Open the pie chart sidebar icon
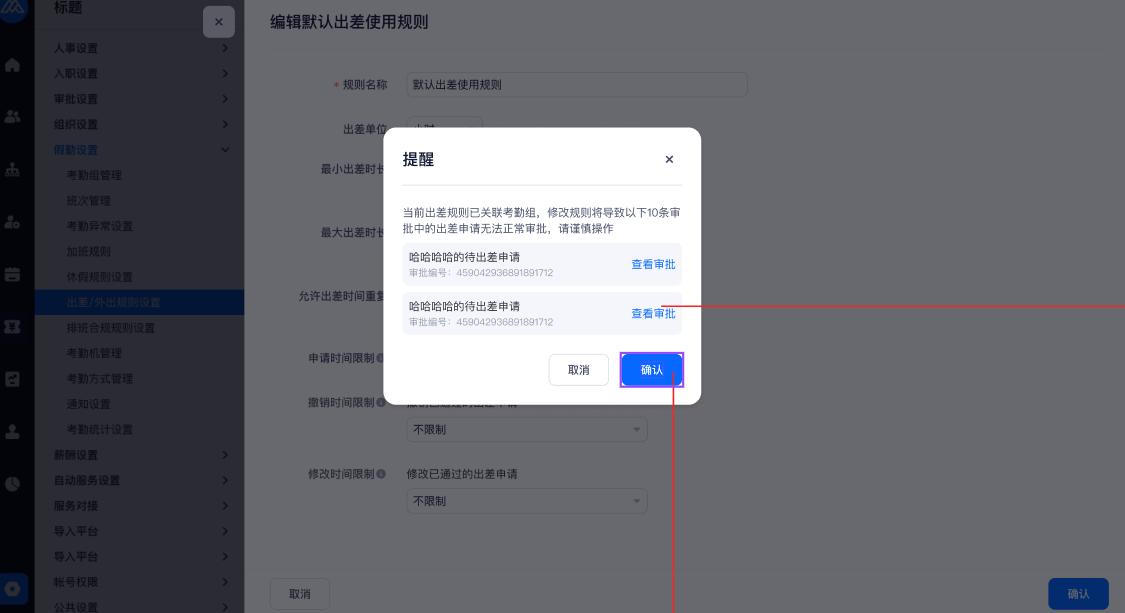This screenshot has width=1125, height=613. tap(12, 484)
